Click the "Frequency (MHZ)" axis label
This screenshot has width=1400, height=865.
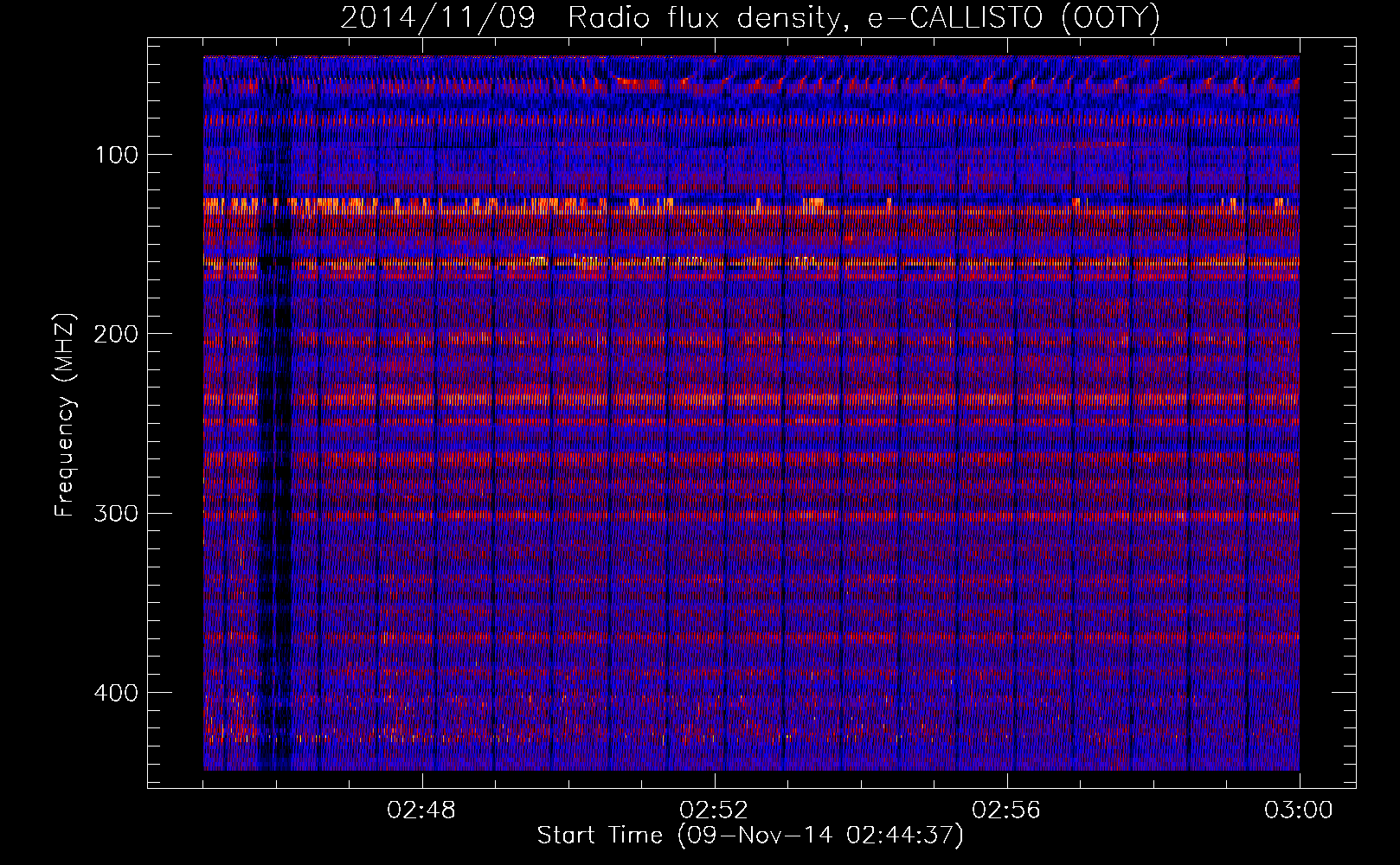(65, 414)
